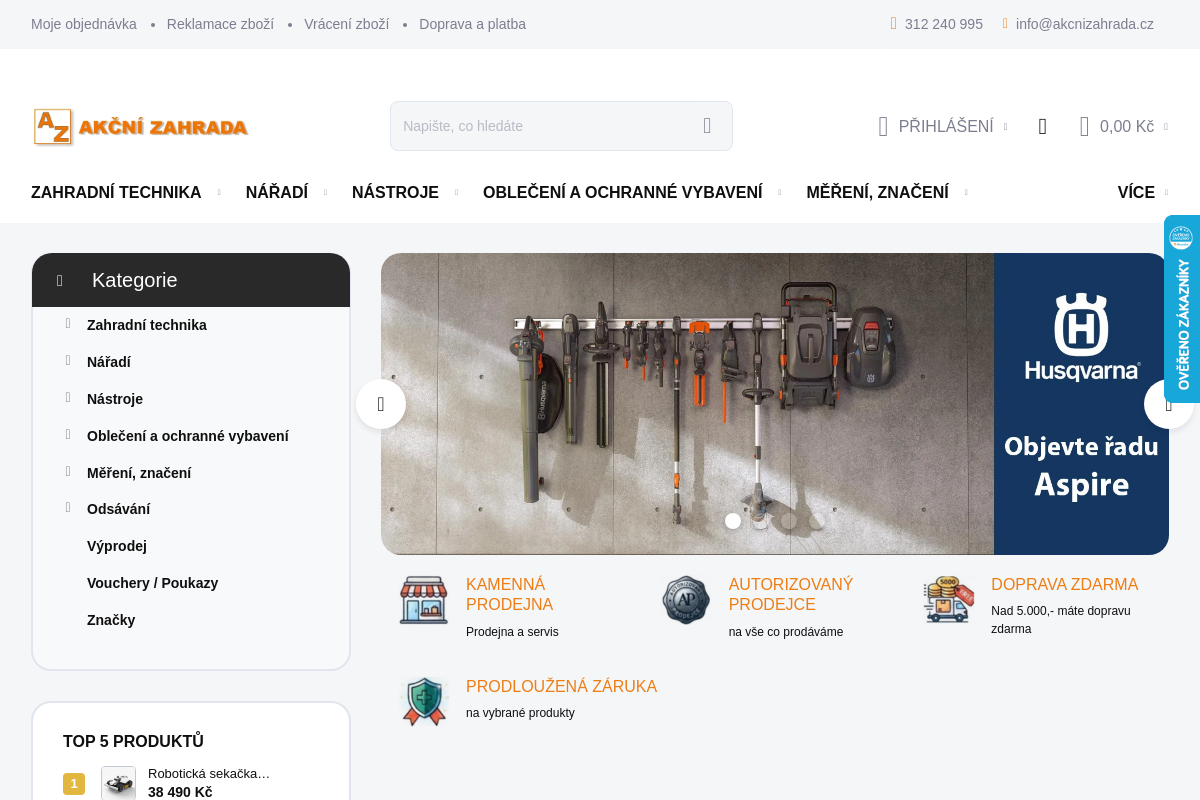
Task: Click the Doprava zdarma delivery truck icon
Action: [x=948, y=599]
